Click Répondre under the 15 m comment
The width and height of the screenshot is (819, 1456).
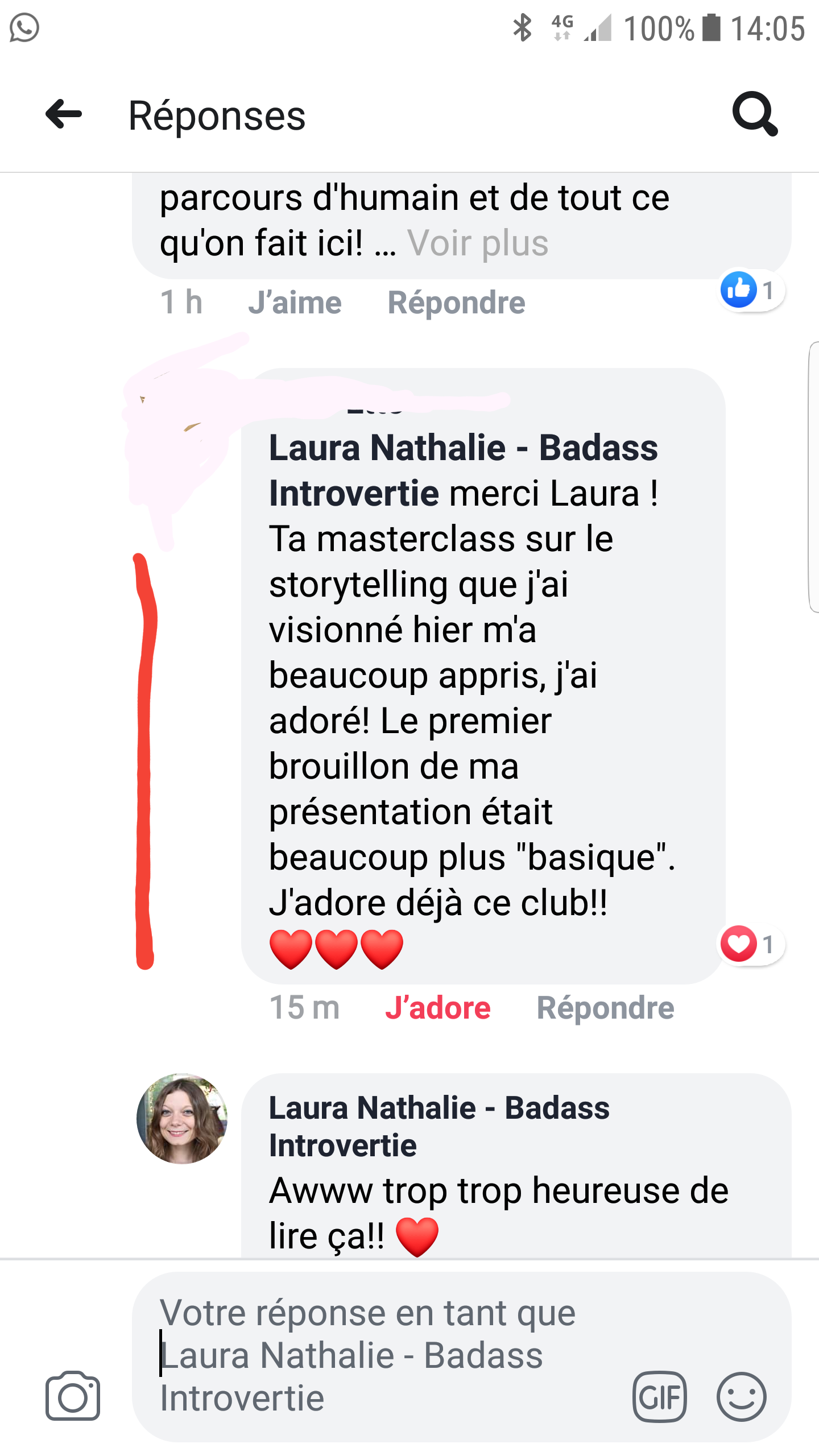click(x=606, y=1008)
